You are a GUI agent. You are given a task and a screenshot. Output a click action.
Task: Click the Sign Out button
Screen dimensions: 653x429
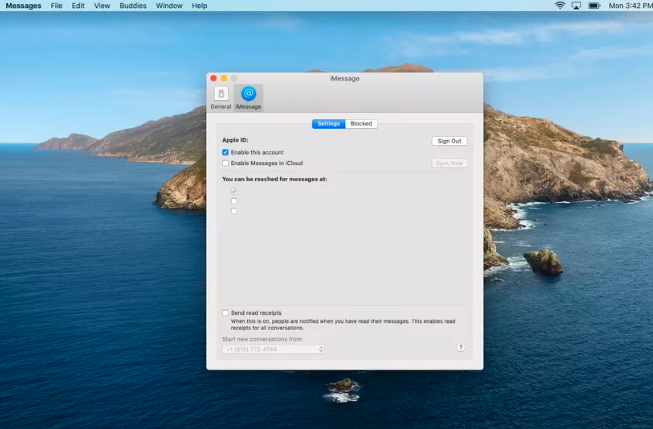(449, 141)
